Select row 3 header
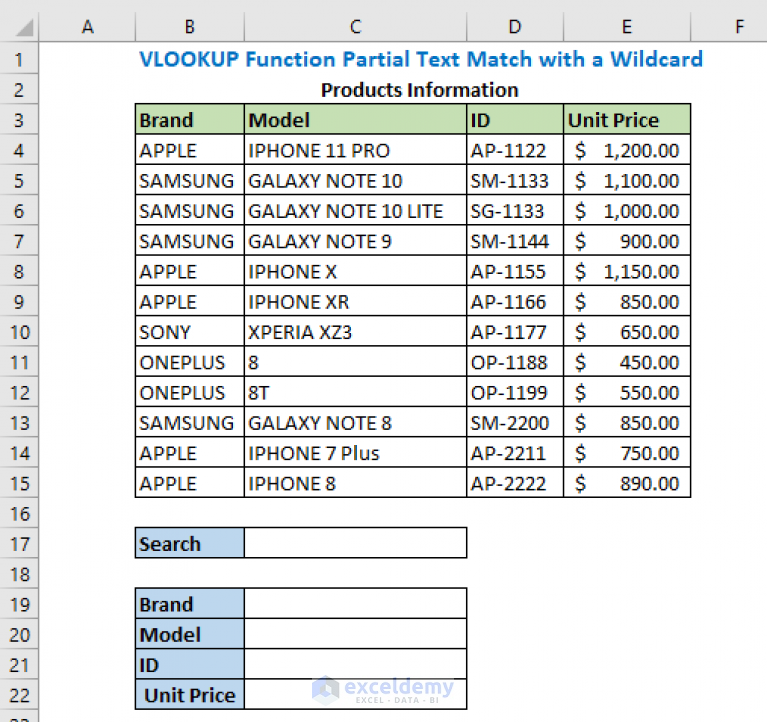The width and height of the screenshot is (767, 722). click(19, 120)
